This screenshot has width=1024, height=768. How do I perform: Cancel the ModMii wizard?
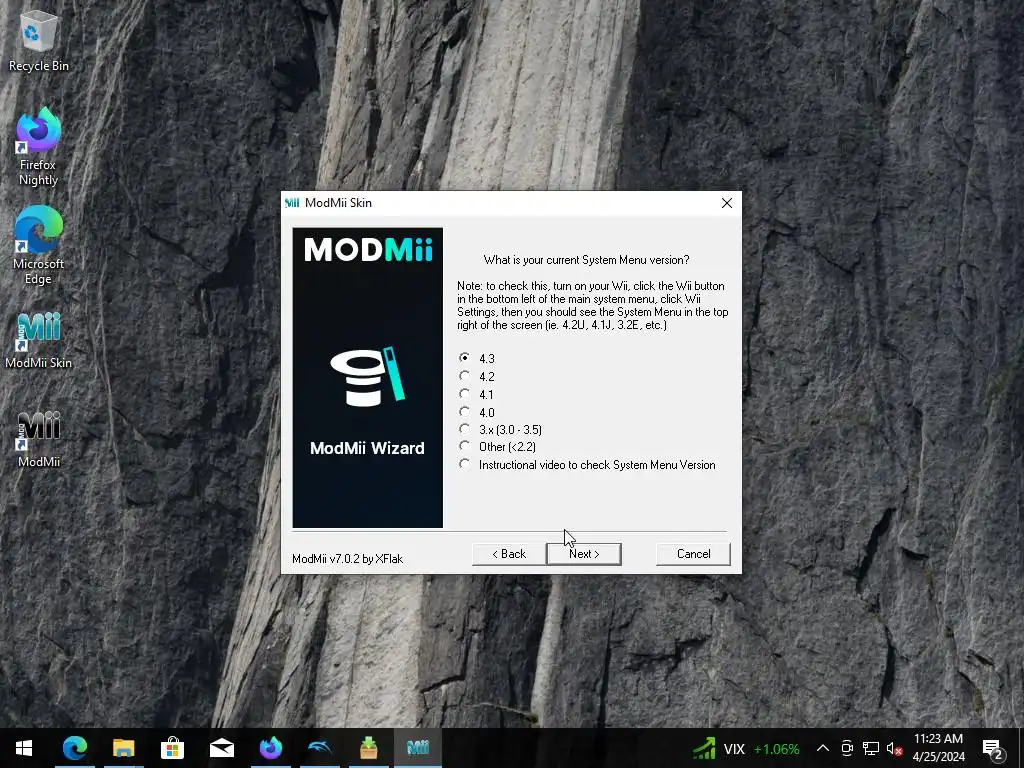(x=693, y=554)
